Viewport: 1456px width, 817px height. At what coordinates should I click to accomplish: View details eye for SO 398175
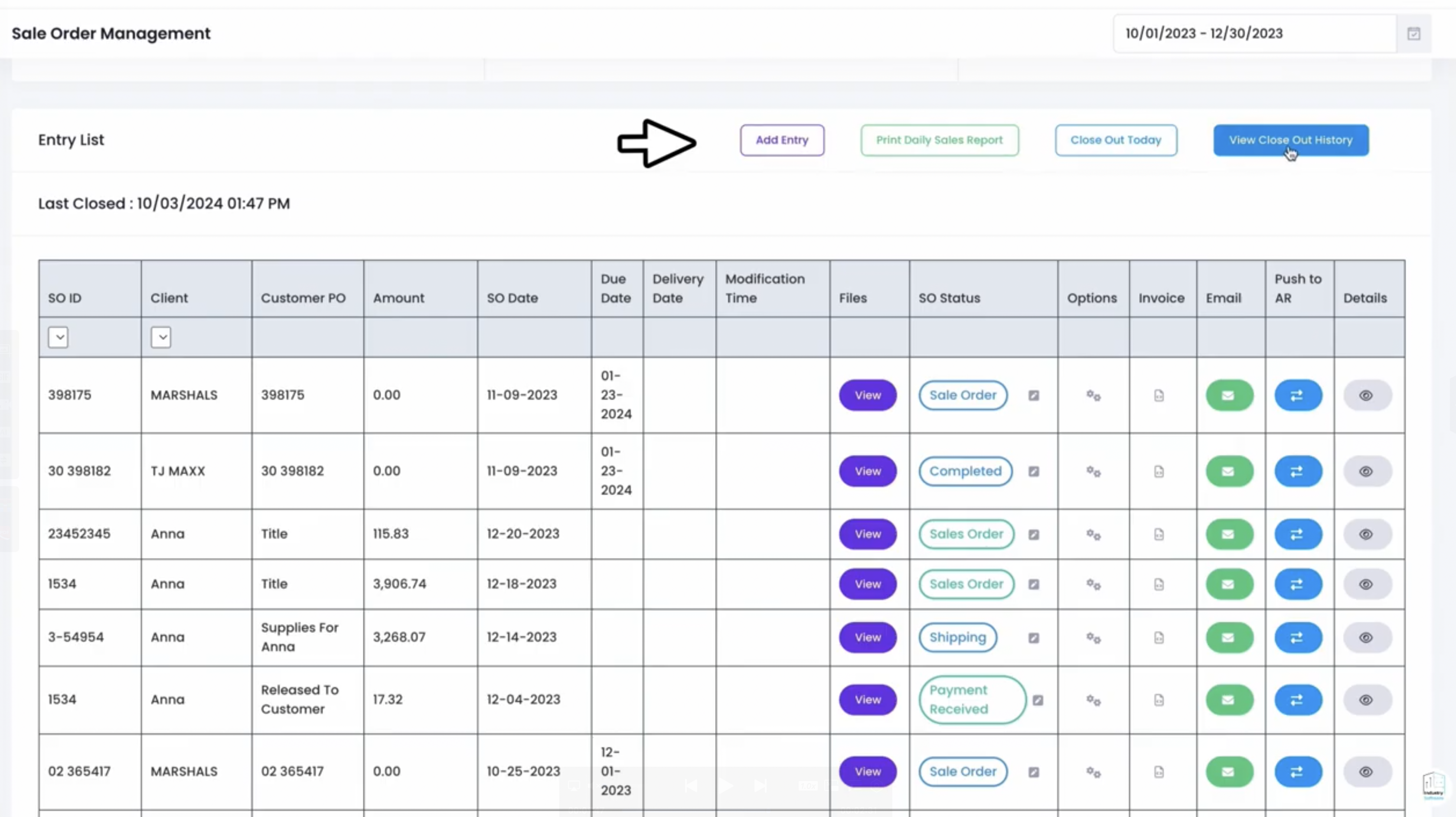(1366, 395)
